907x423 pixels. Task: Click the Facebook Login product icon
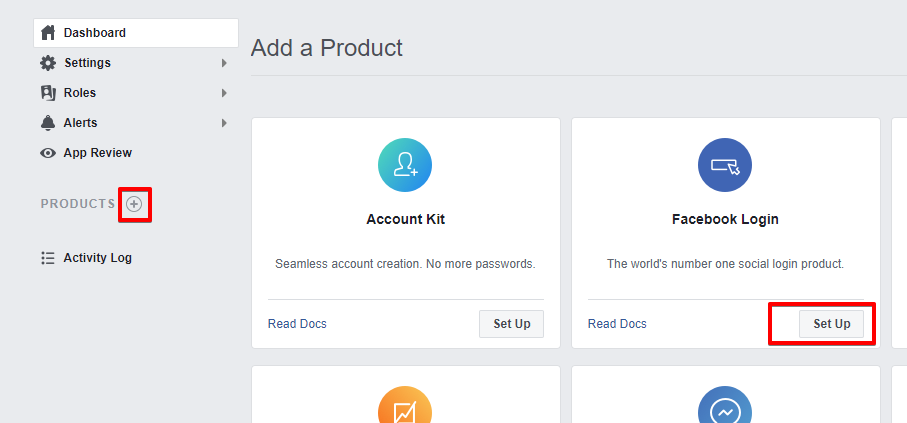click(725, 165)
